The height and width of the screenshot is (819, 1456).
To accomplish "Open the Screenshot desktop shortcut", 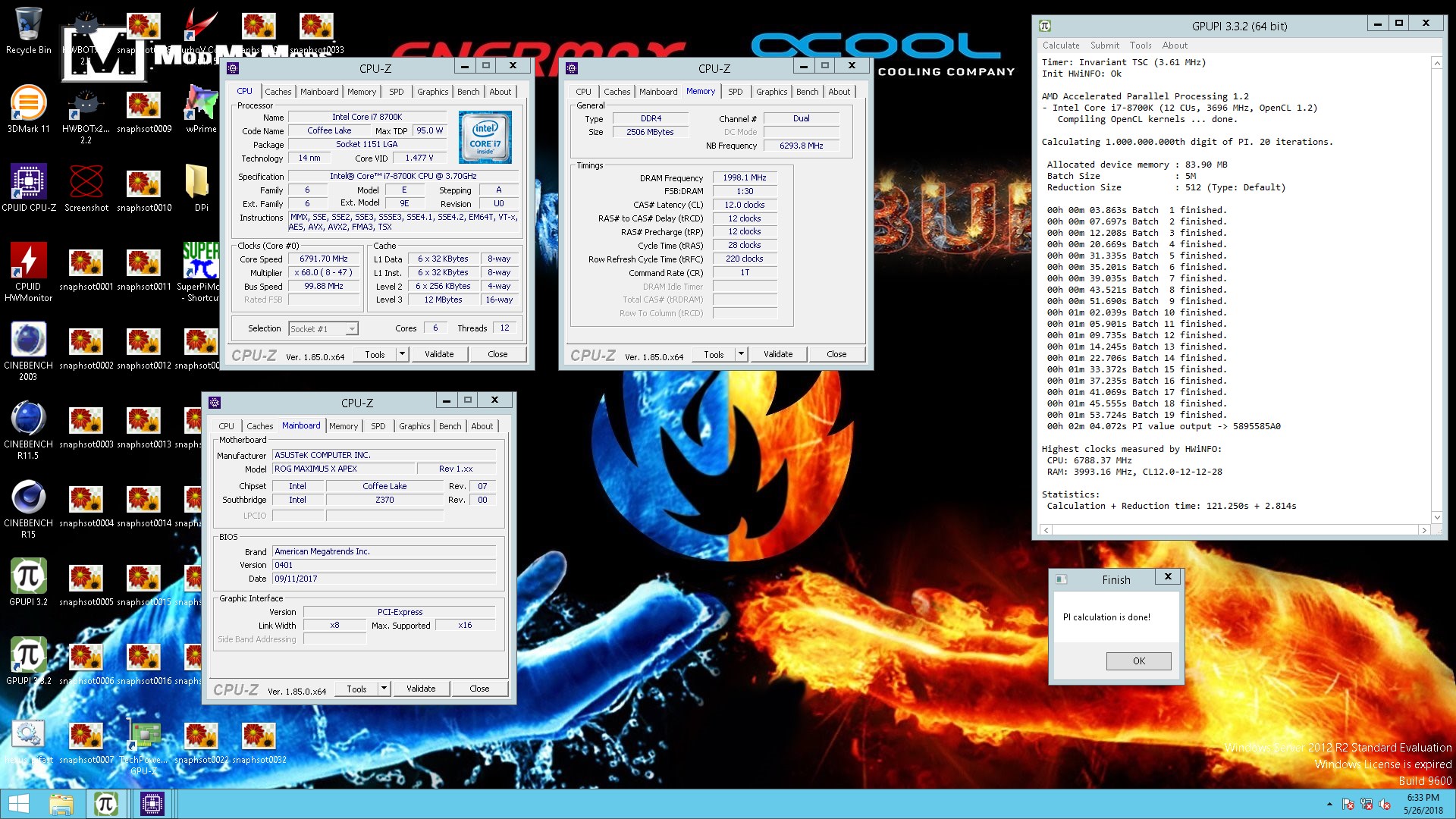I will (x=86, y=188).
